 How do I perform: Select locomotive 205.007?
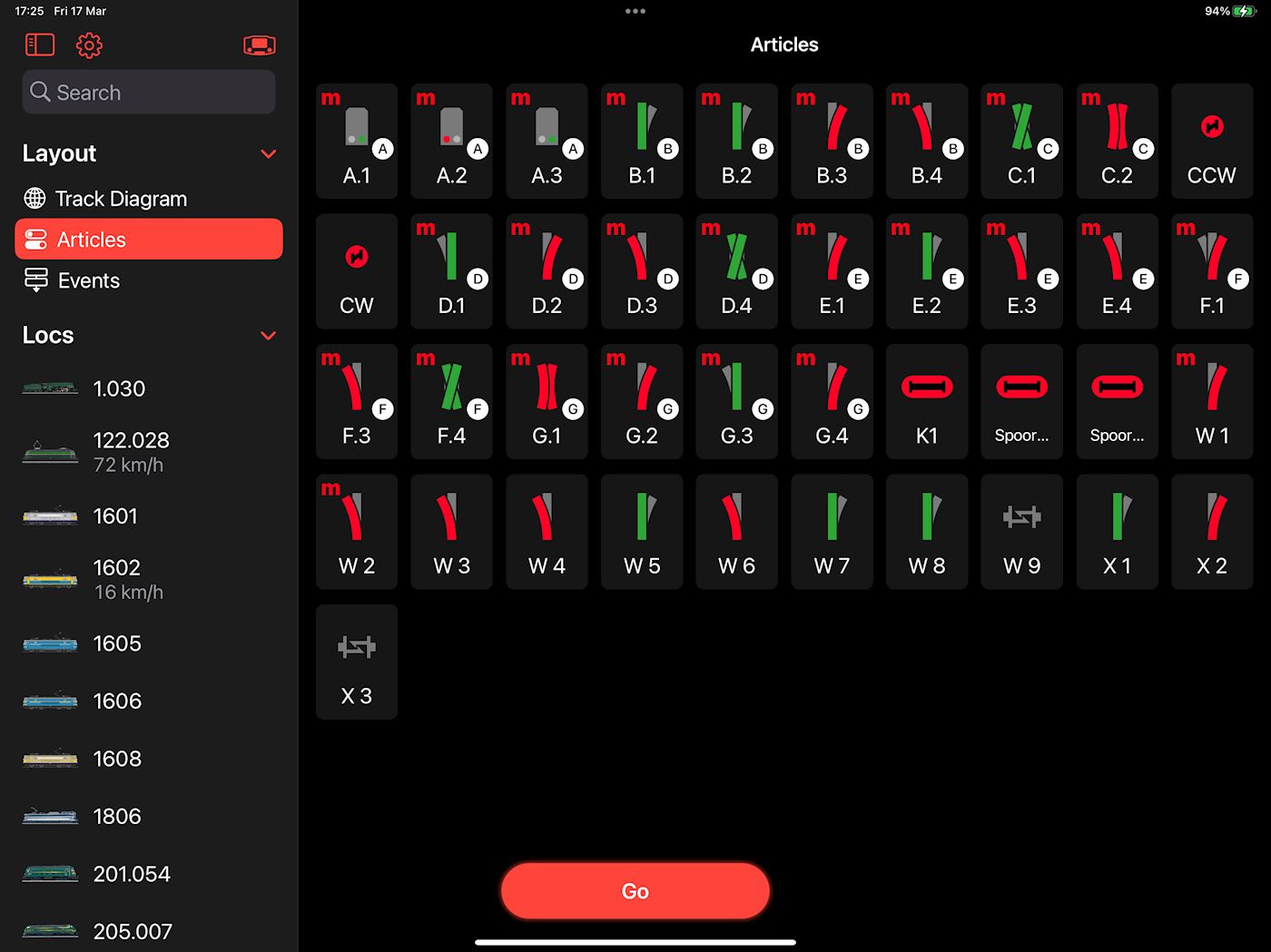tap(149, 931)
